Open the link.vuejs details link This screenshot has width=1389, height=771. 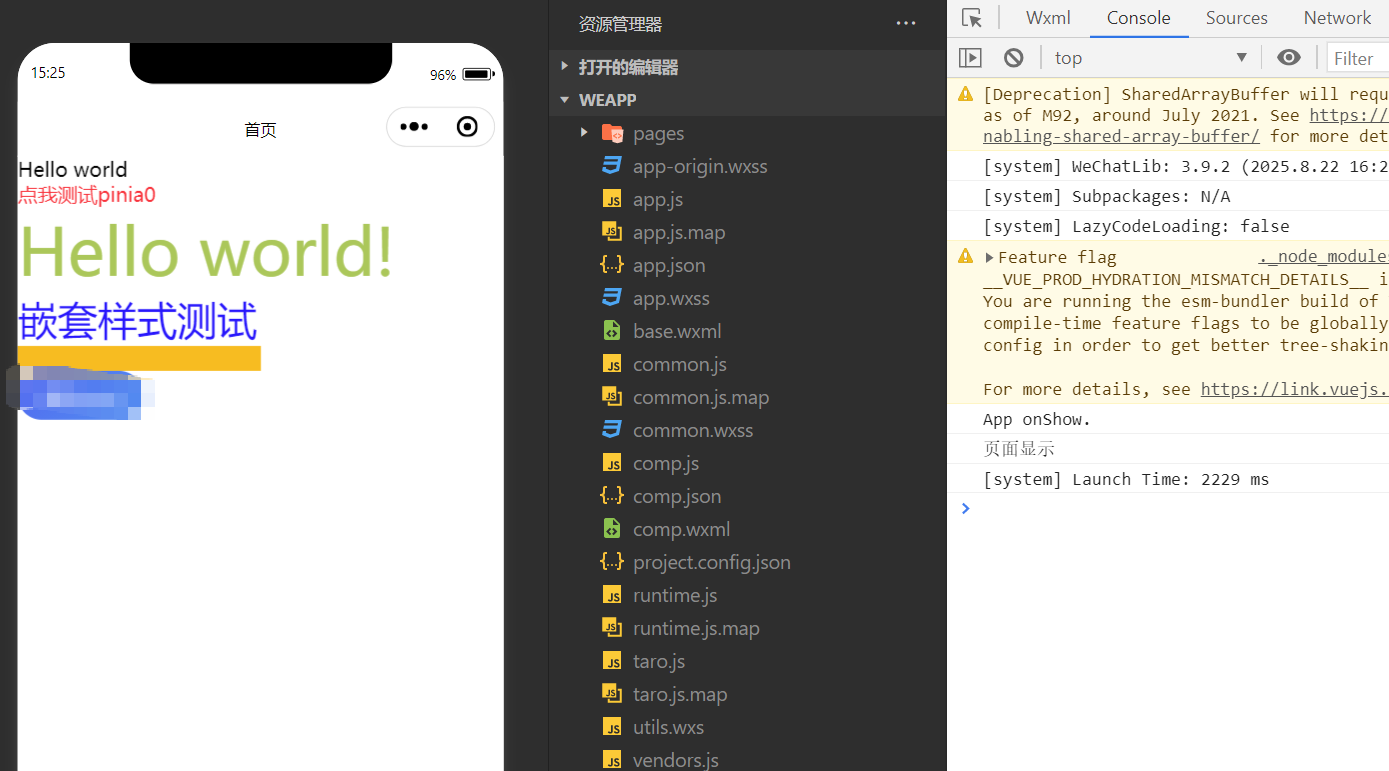point(1294,389)
